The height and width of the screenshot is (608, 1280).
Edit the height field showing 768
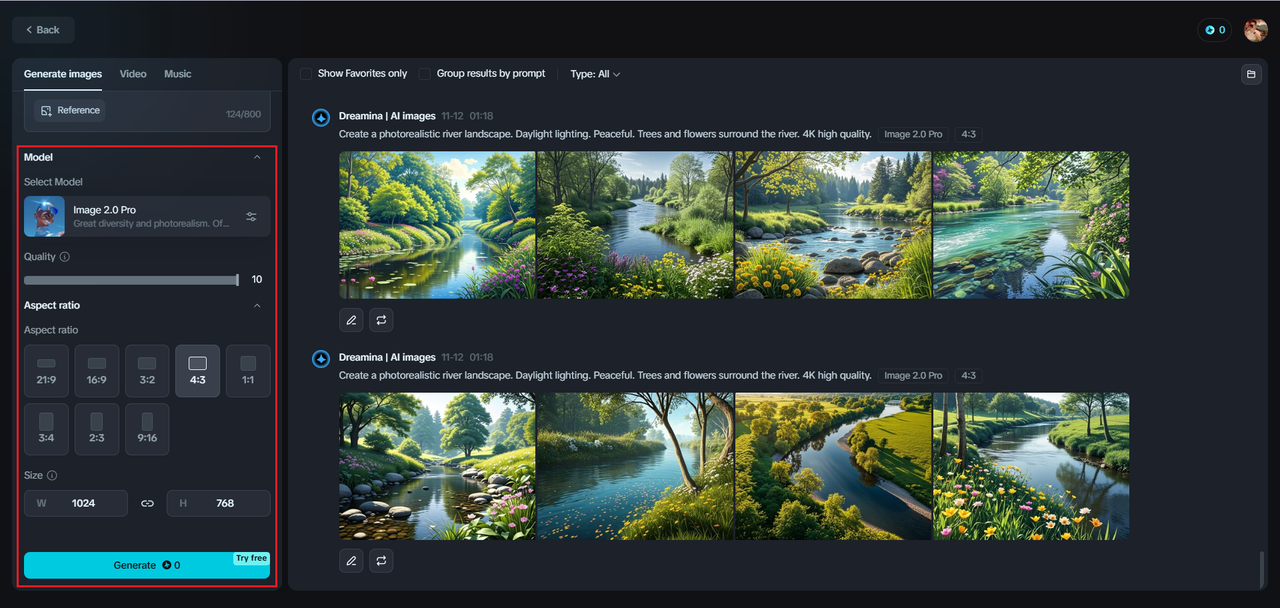pyautogui.click(x=218, y=503)
